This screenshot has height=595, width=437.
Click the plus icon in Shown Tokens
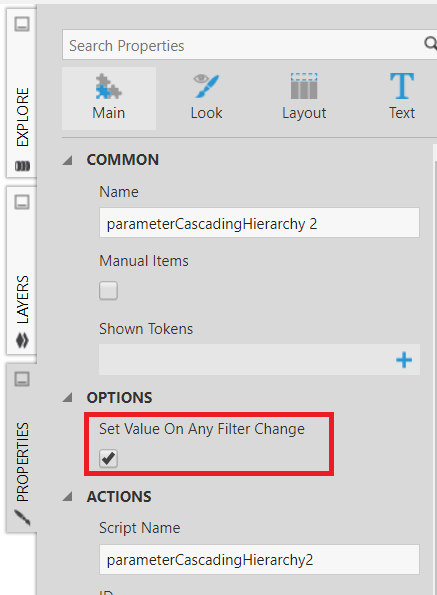(x=404, y=360)
